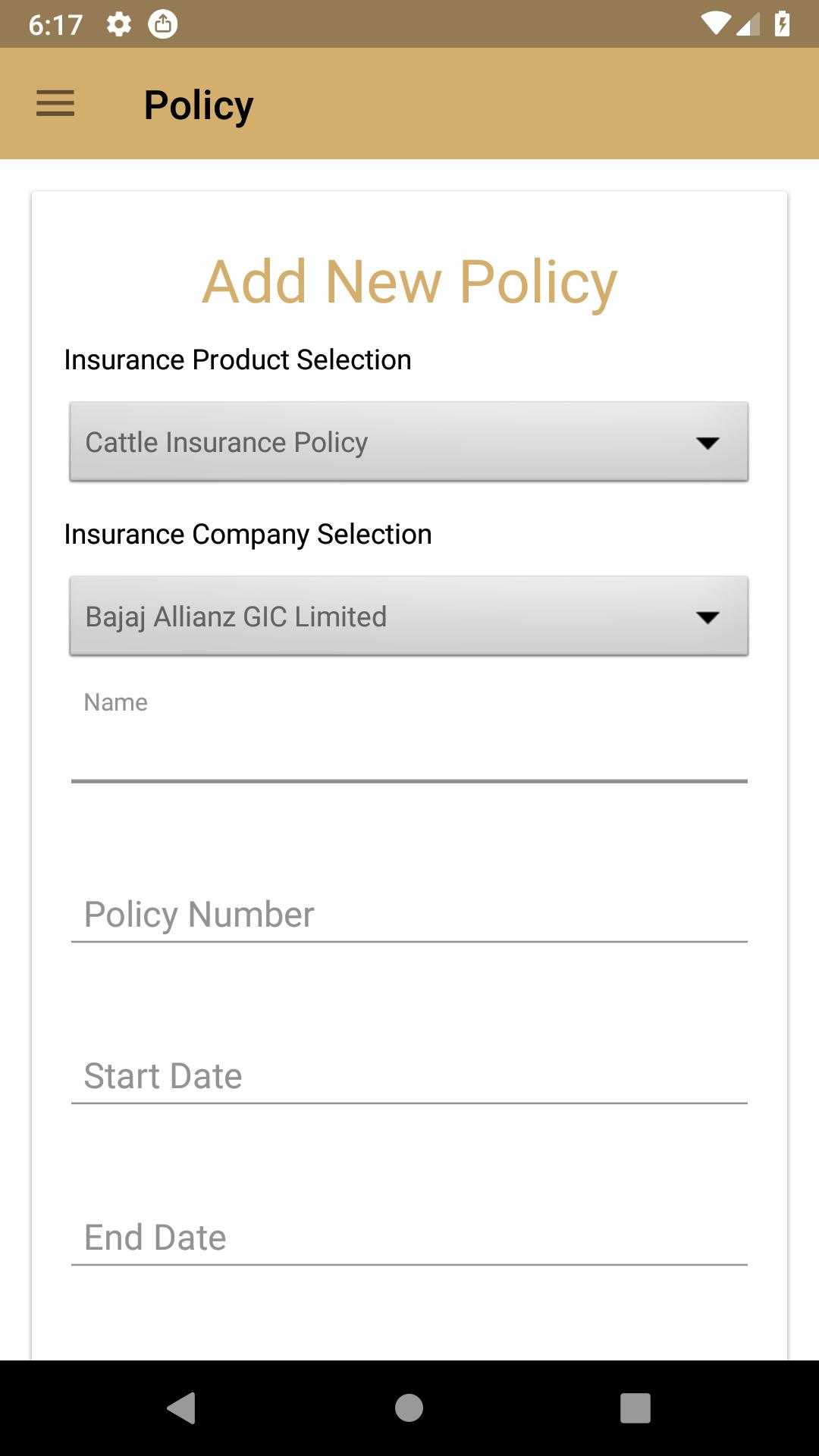
Task: Tap the cellular signal strength icon
Action: (x=748, y=24)
